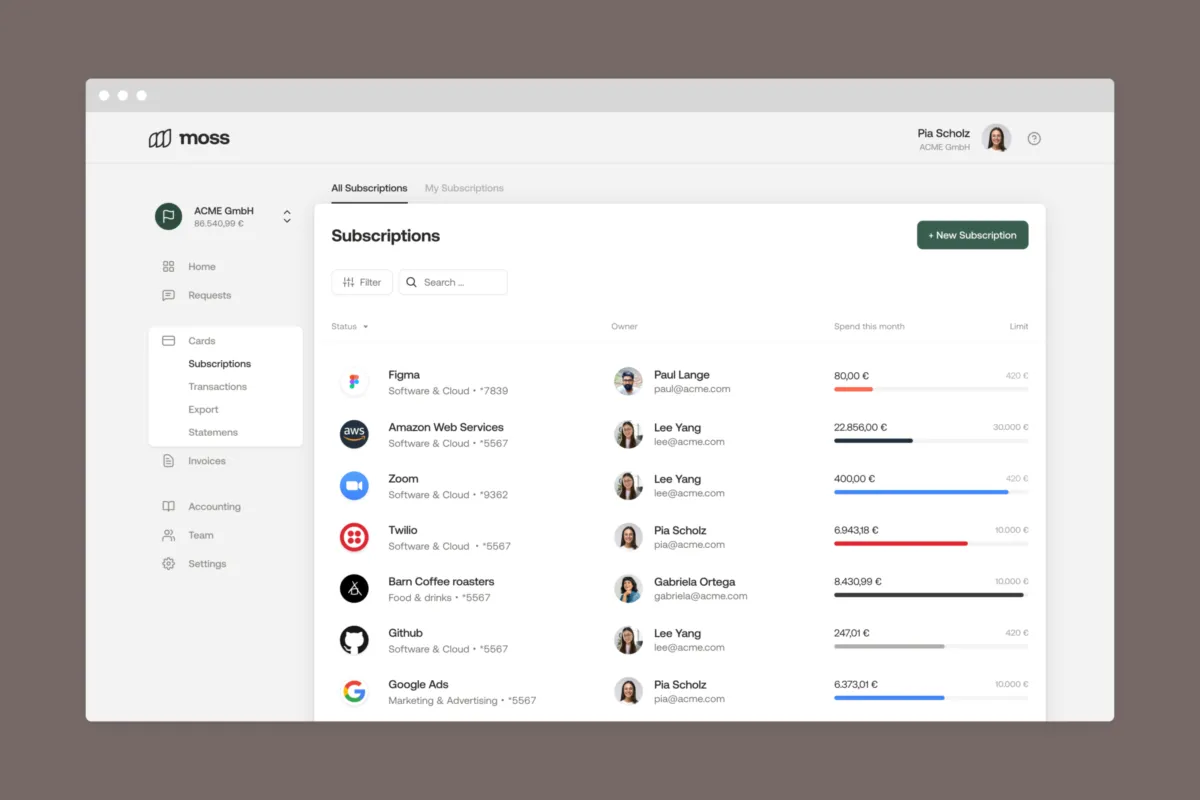Open the Accounting section link
1200x800 pixels.
point(215,507)
